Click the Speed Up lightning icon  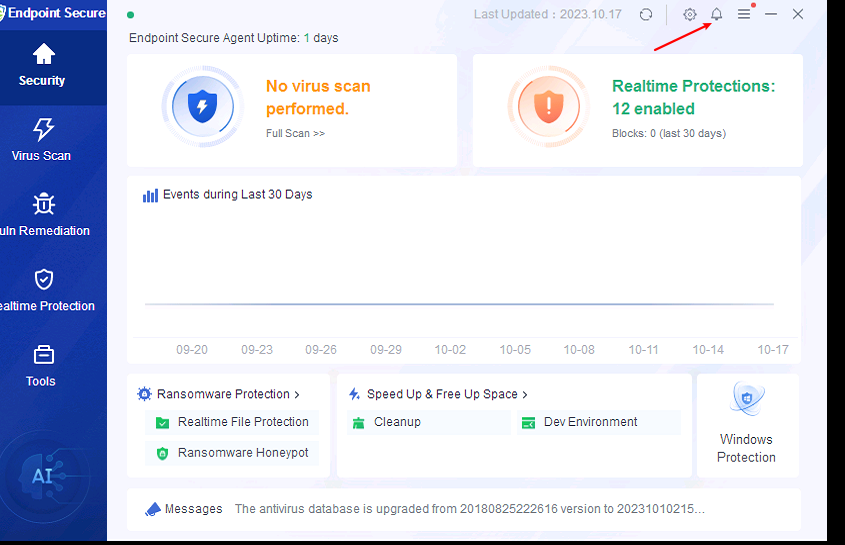pyautogui.click(x=354, y=394)
